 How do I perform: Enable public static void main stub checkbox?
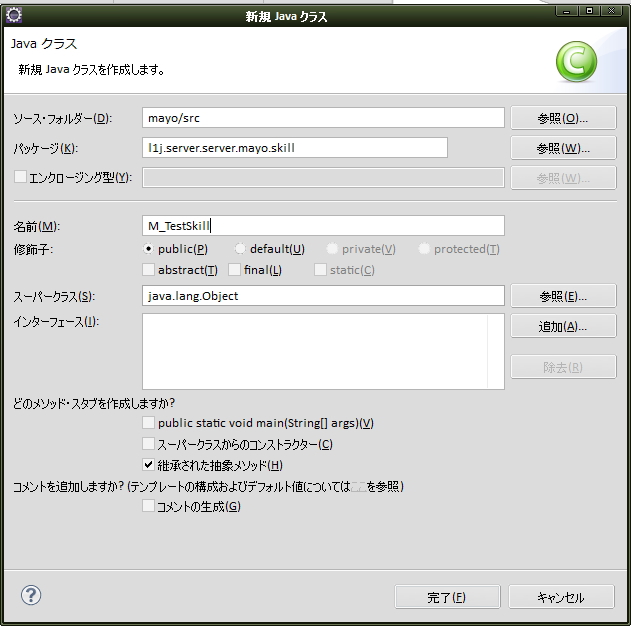148,422
